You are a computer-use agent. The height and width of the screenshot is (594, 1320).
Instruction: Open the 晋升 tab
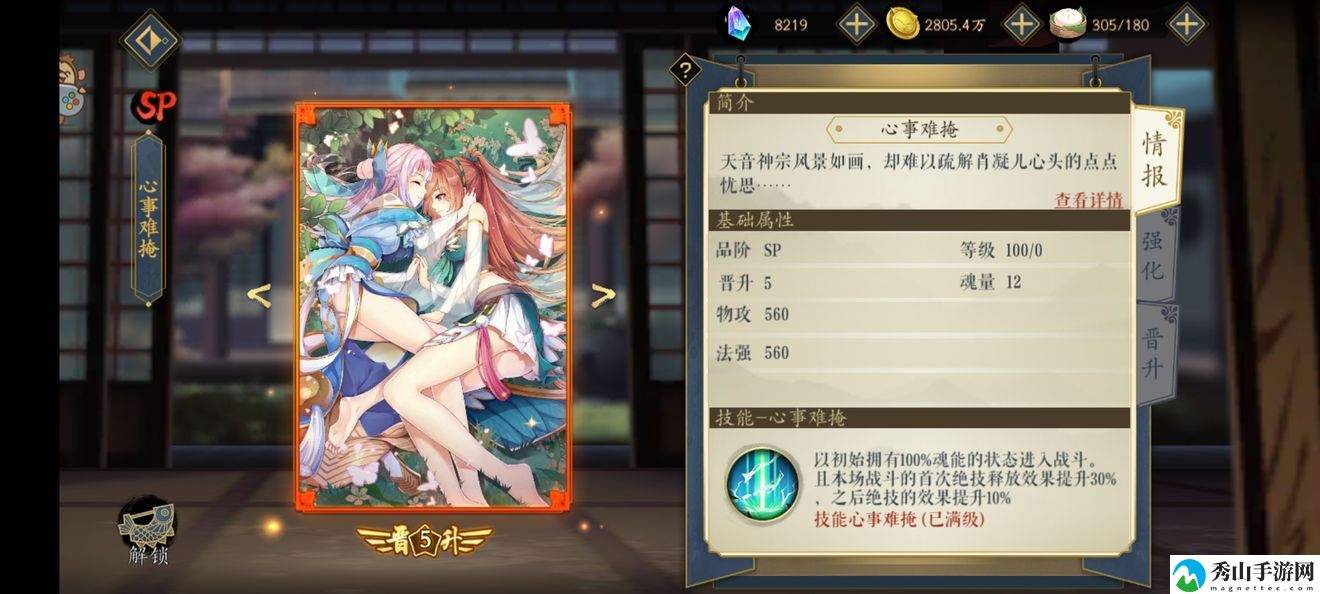[x=1155, y=352]
